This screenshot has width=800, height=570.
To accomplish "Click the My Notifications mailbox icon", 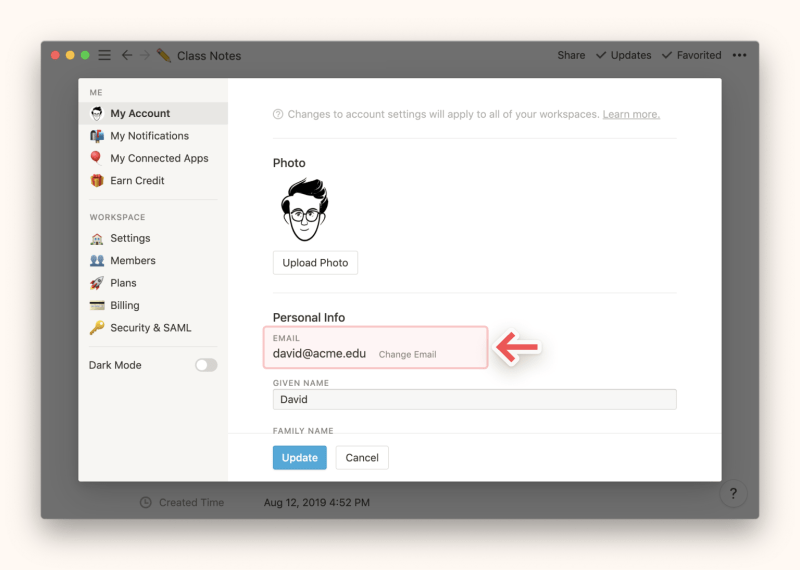I will coord(97,136).
